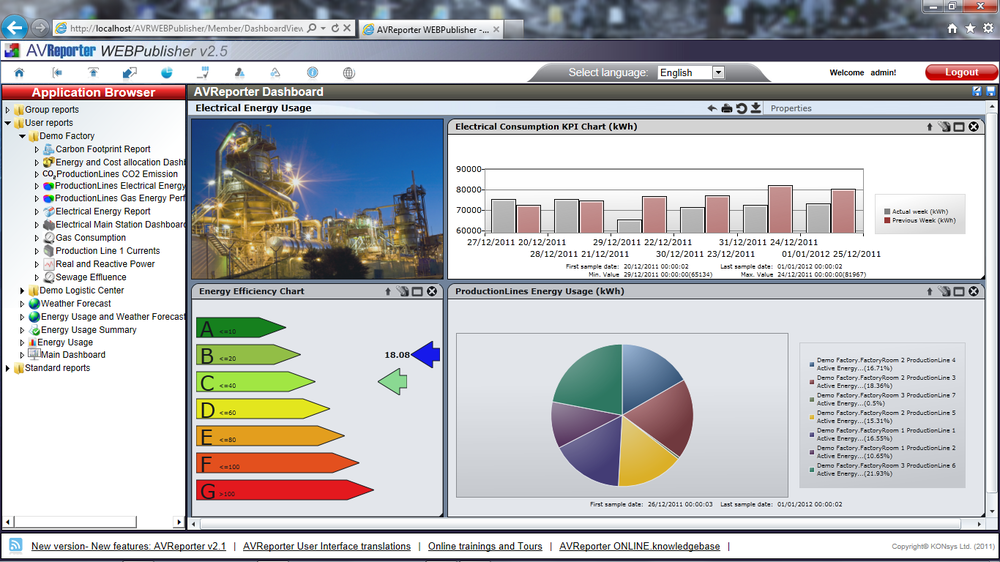Open settings of ProductionLines Energy Usage panel
1000x562 pixels.
point(945,292)
